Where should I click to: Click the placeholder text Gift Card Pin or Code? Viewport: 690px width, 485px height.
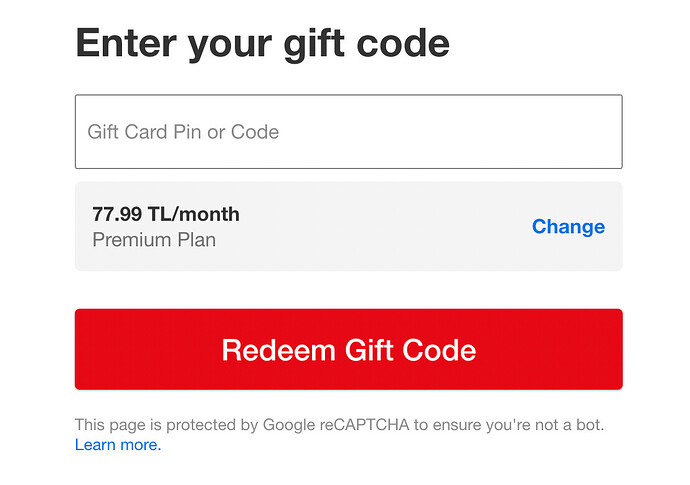click(183, 132)
